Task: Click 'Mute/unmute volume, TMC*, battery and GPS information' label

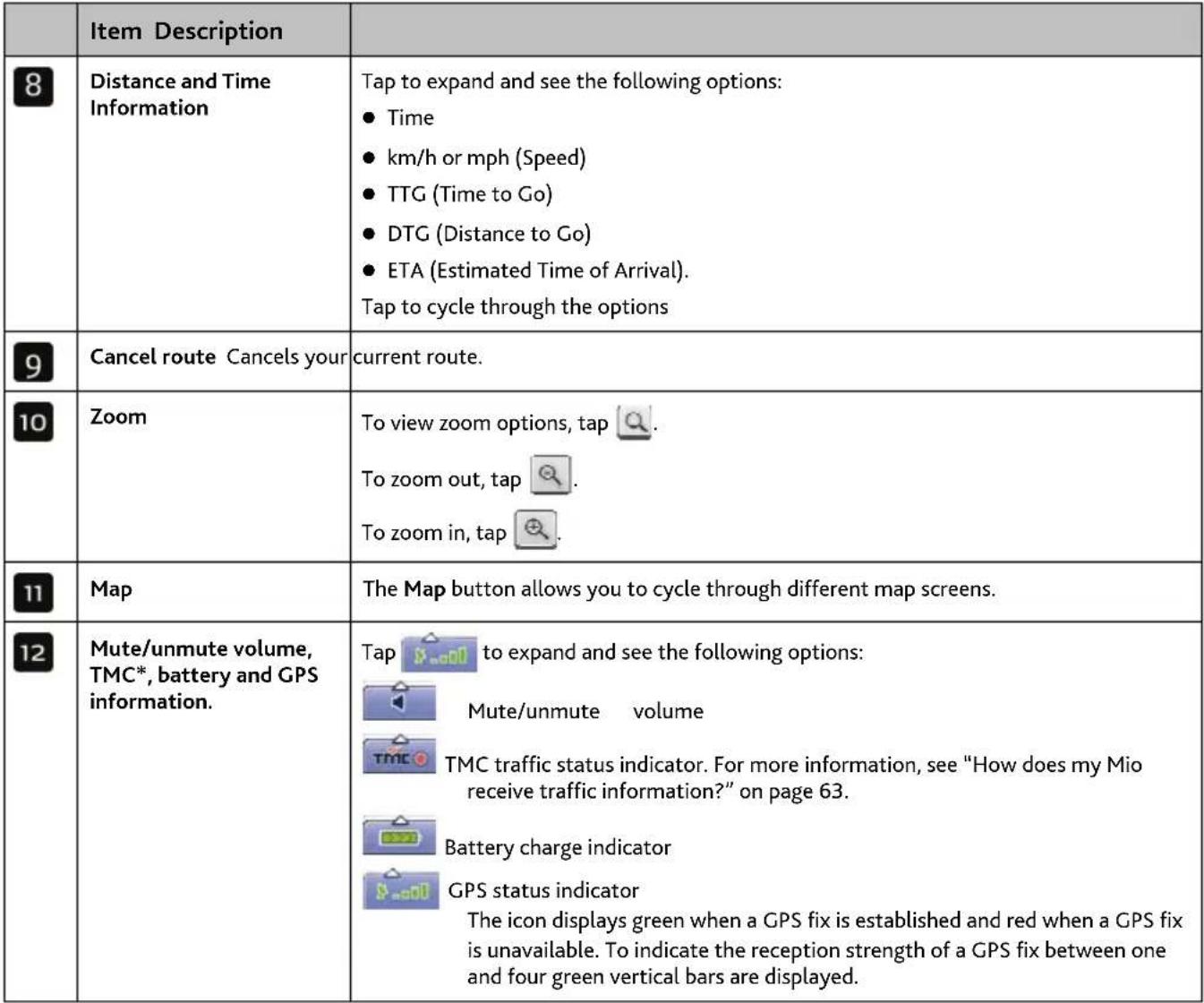Action: coord(203,675)
